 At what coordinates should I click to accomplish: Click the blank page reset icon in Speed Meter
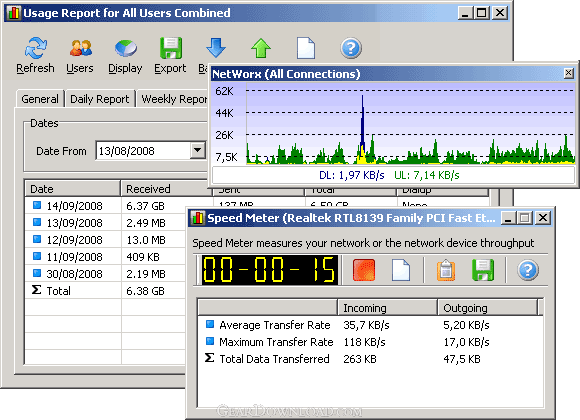coord(401,270)
